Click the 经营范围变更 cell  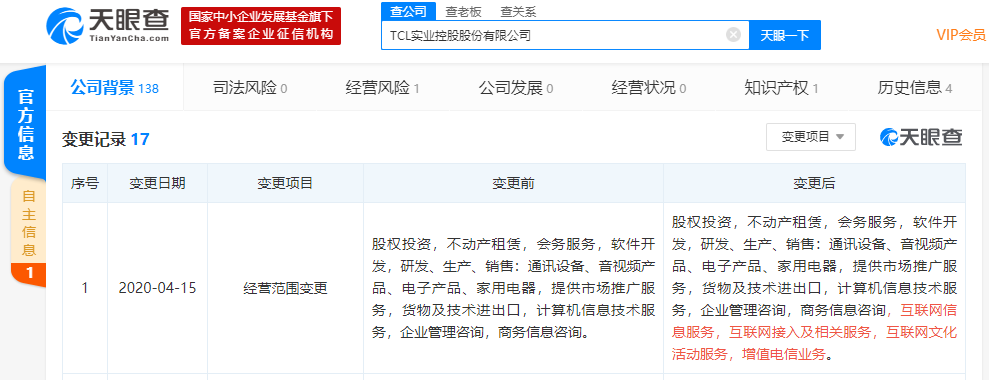[285, 288]
